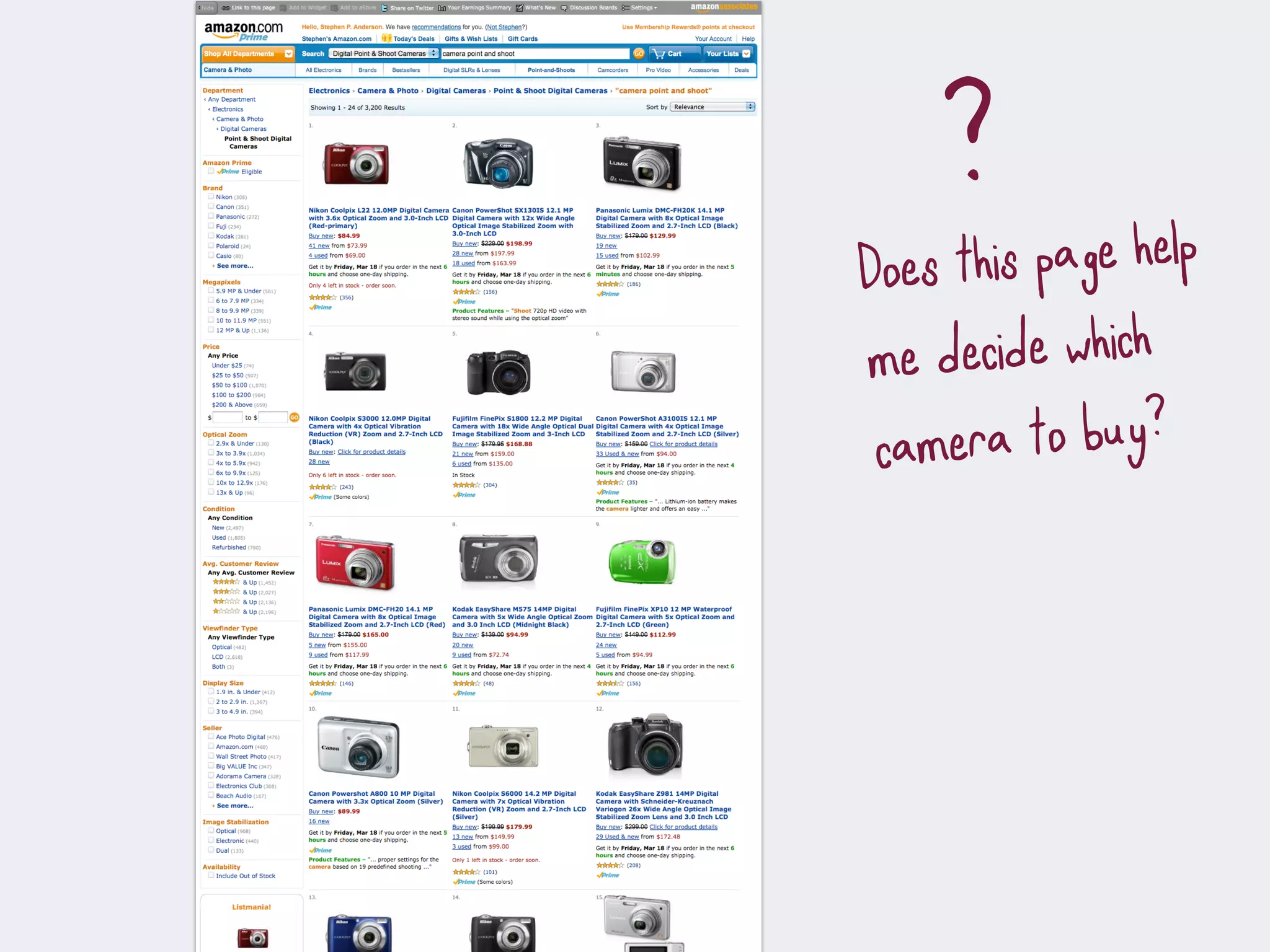Image resolution: width=1270 pixels, height=952 pixels.
Task: Check the Canon brand filter
Action: (211, 207)
